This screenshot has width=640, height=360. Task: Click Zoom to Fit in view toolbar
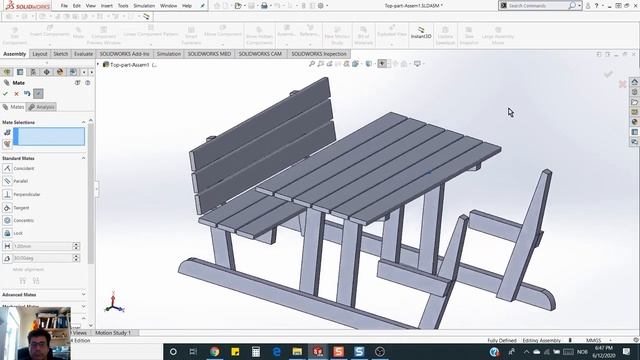[311, 64]
